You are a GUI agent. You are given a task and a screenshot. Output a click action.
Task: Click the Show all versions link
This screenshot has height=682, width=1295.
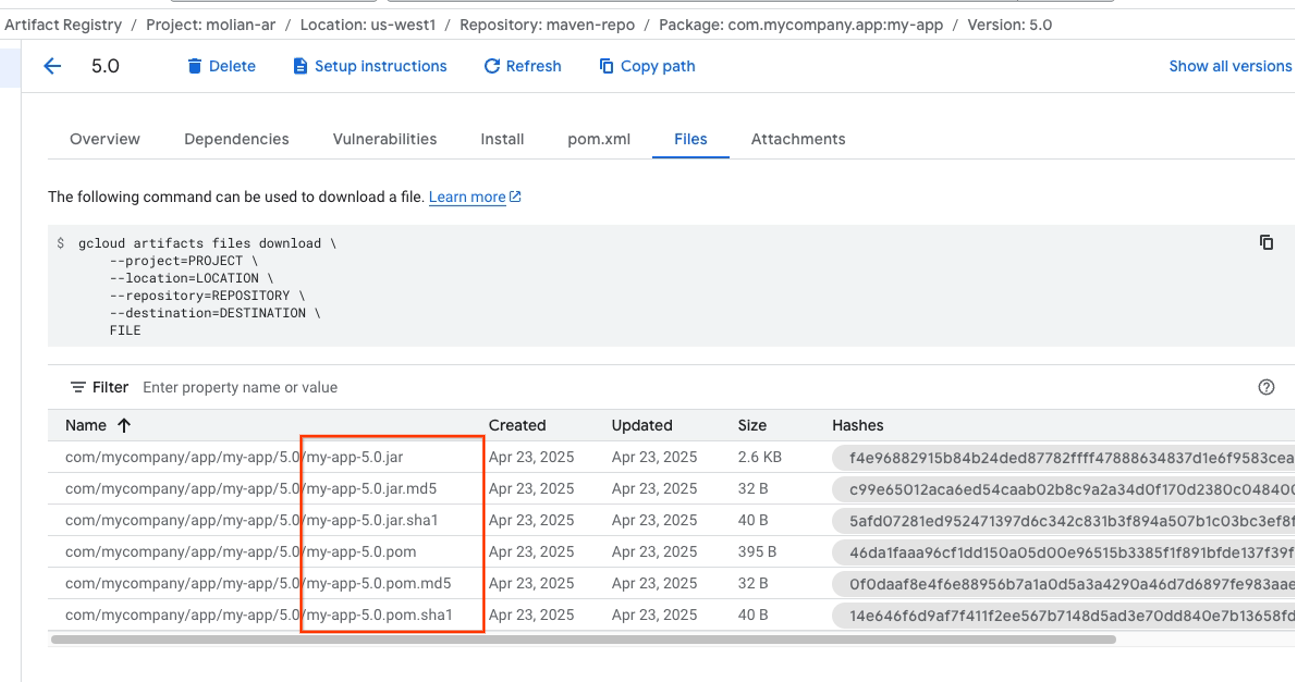point(1229,66)
